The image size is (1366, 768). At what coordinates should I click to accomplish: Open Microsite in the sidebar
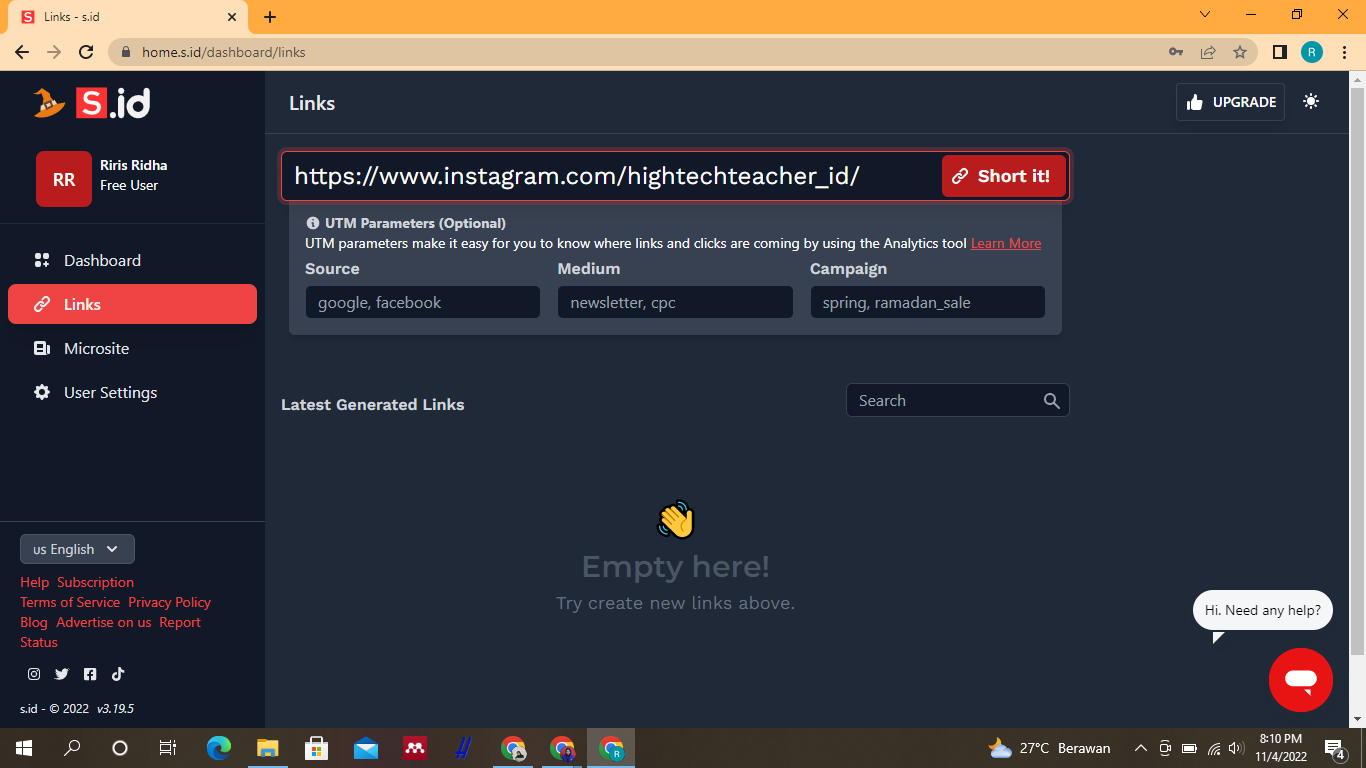(132, 348)
